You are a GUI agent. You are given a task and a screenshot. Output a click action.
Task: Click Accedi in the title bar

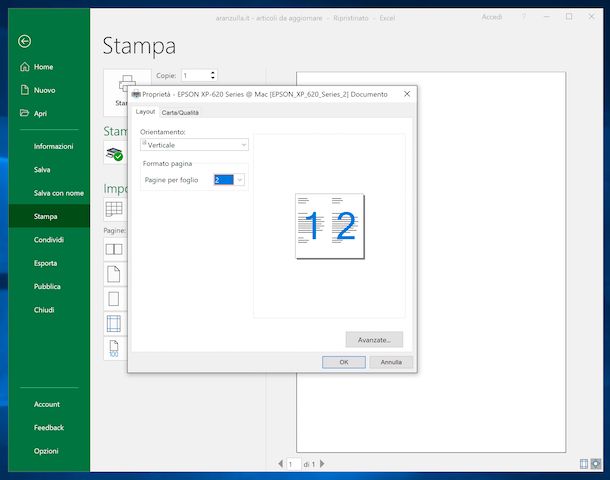click(492, 17)
